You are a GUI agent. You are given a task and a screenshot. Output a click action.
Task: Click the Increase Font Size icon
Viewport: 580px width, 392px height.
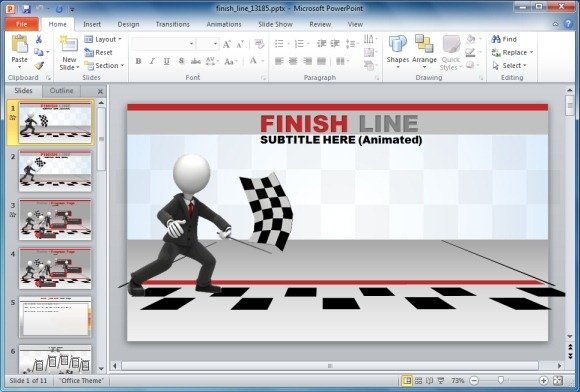click(x=227, y=44)
